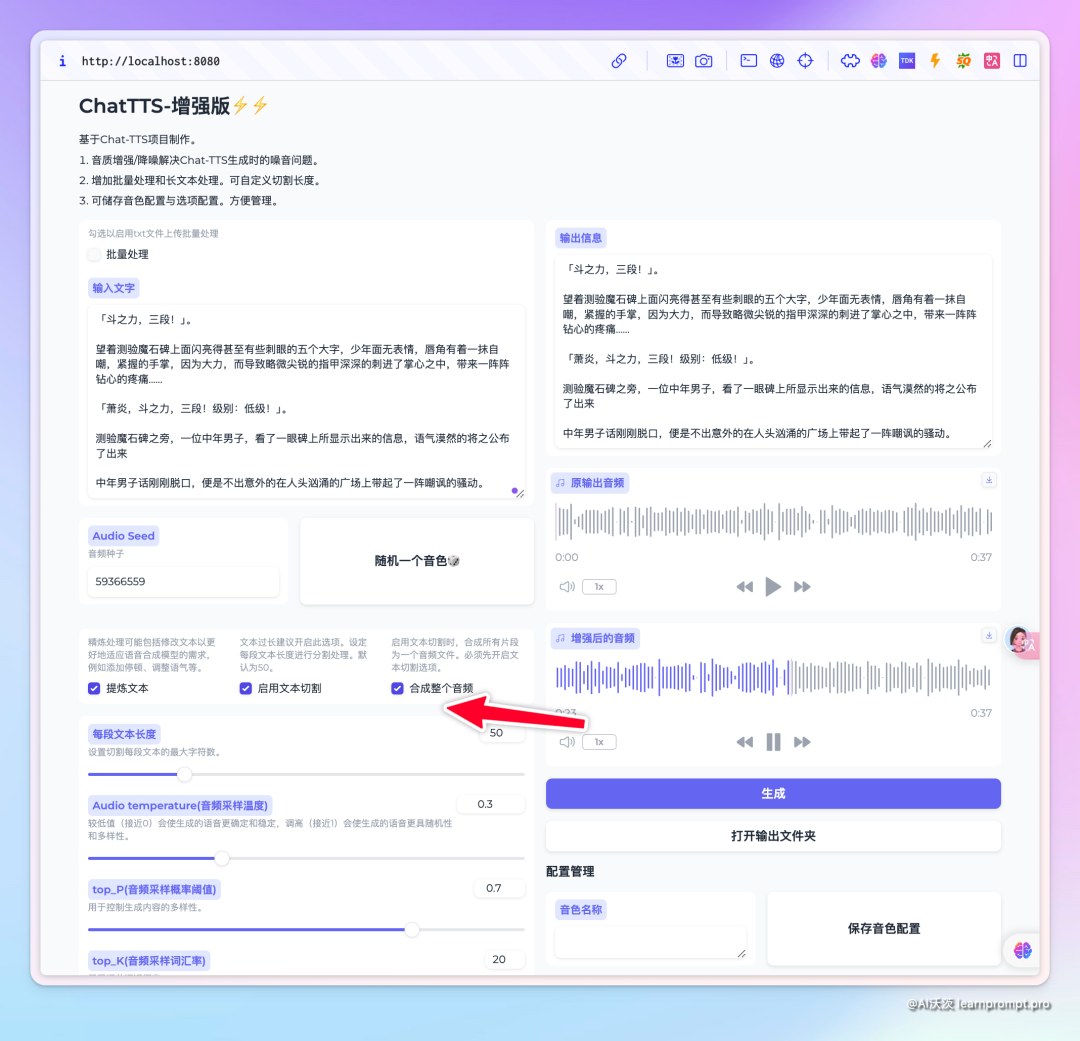This screenshot has width=1080, height=1041.
Task: Uncheck the 提炼文本 checkbox
Action: coord(93,688)
